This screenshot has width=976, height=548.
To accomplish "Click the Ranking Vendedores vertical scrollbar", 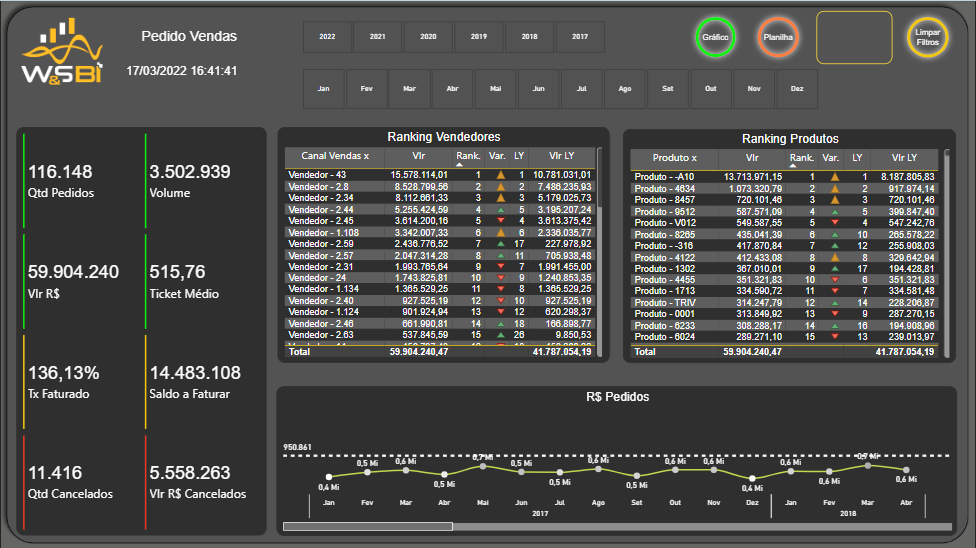I will pyautogui.click(x=599, y=177).
